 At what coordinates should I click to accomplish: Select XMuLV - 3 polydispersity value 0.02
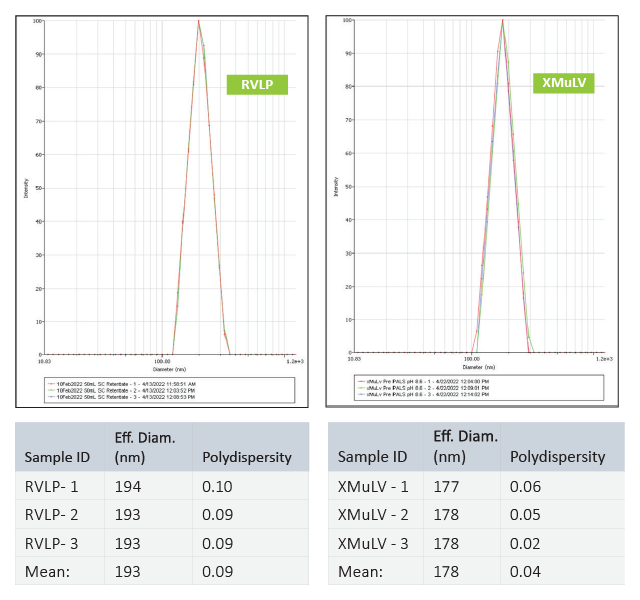524,543
